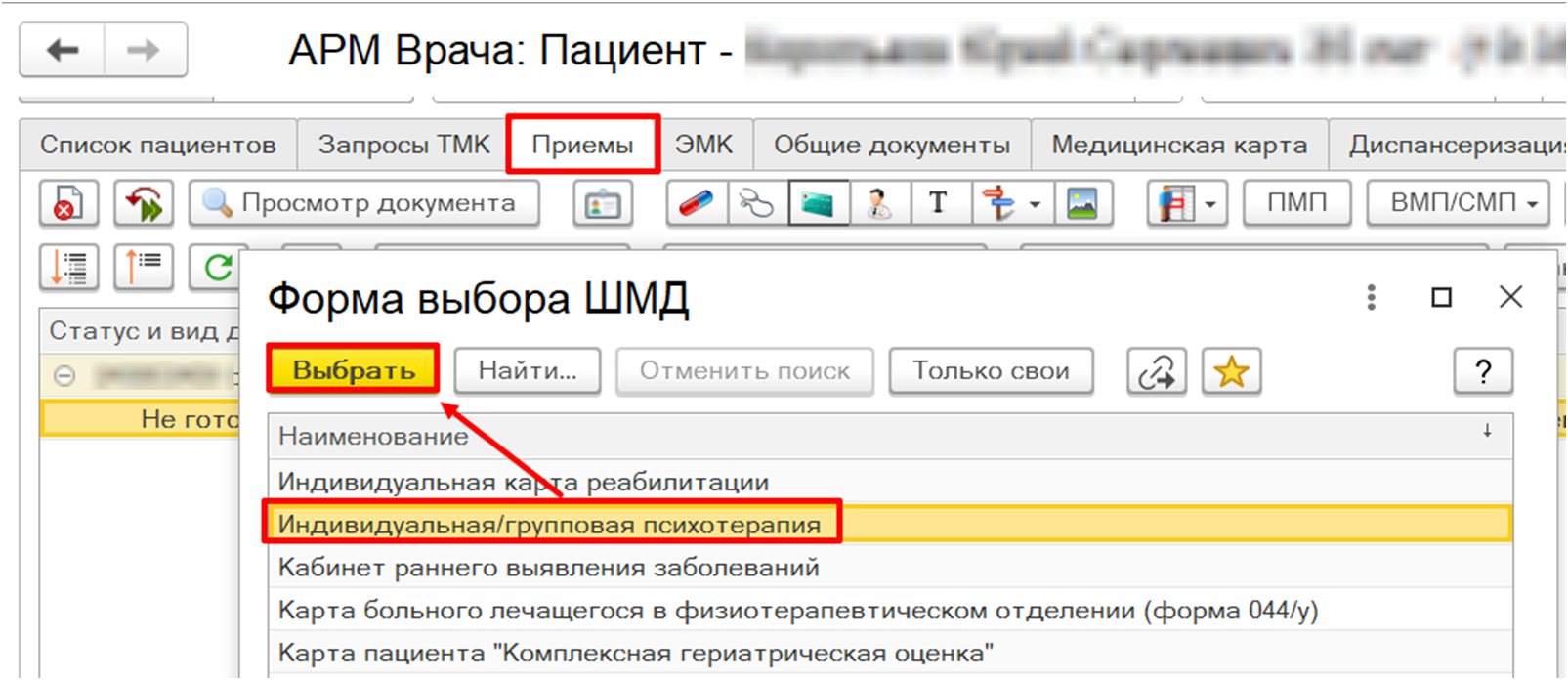
Task: Click the green card icon in toolbar
Action: click(x=818, y=204)
